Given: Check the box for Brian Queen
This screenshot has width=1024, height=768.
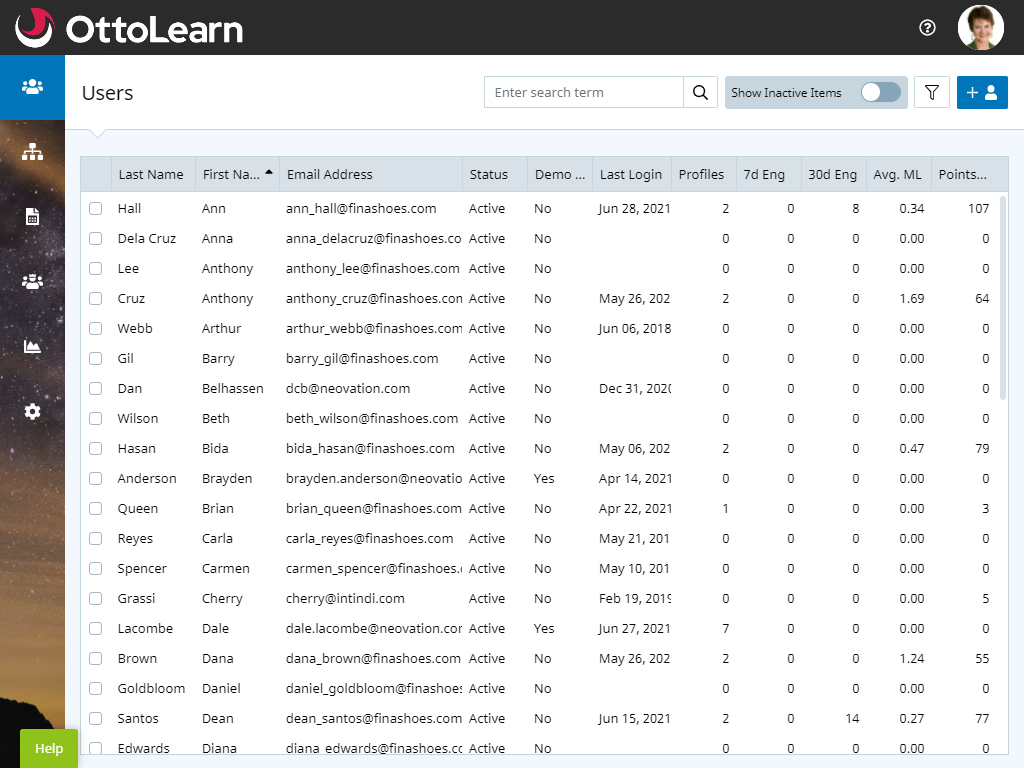Looking at the screenshot, I should tap(95, 509).
